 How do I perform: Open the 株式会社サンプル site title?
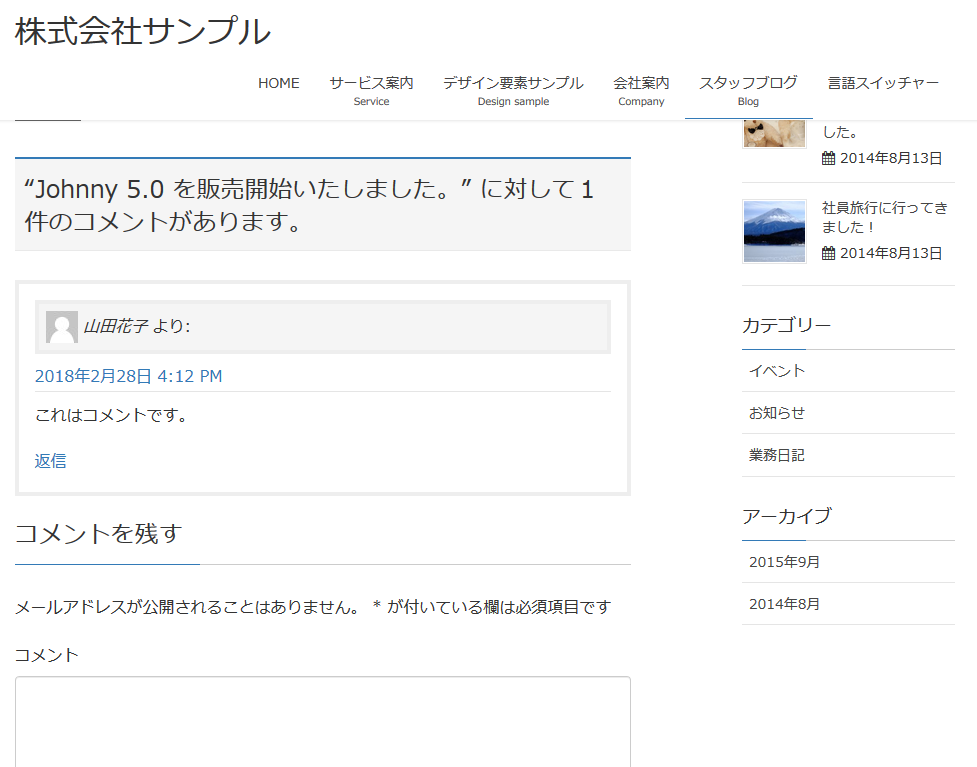coord(143,31)
